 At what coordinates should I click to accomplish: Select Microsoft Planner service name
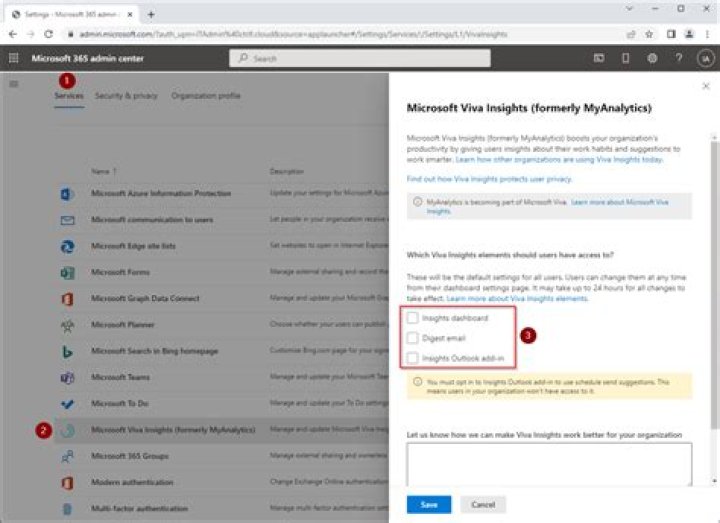coord(123,325)
